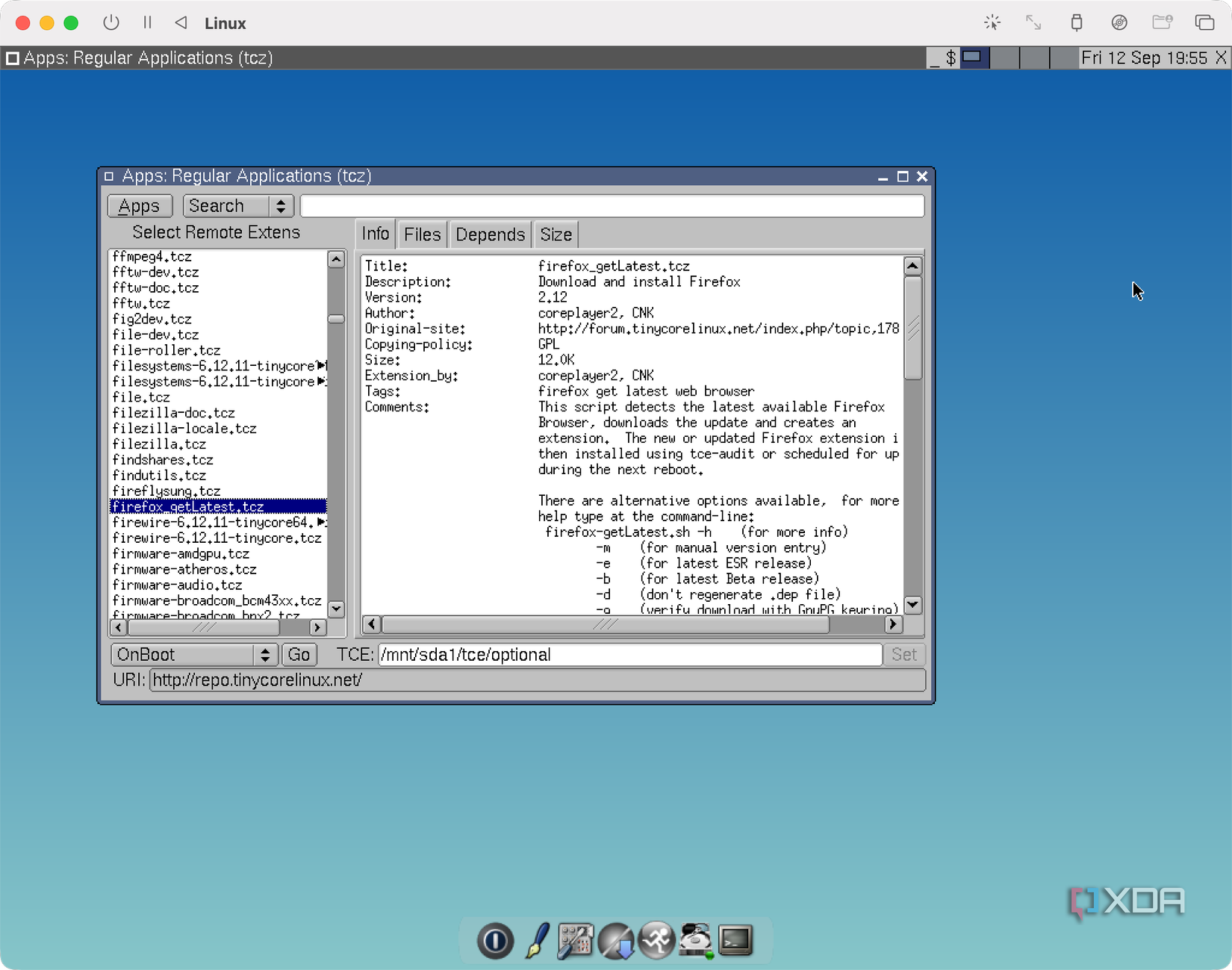Open the Search mode dropdown
The width and height of the screenshot is (1232, 970).
click(238, 206)
